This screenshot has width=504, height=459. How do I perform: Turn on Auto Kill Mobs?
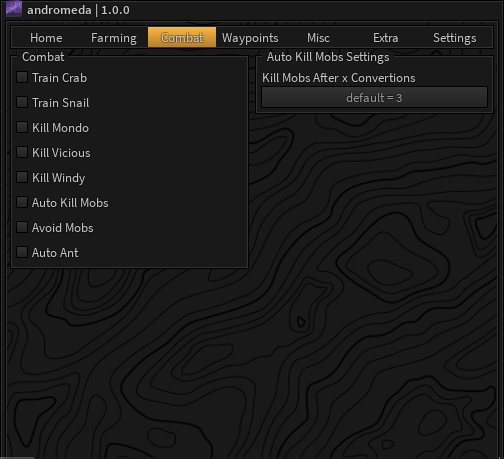click(22, 202)
